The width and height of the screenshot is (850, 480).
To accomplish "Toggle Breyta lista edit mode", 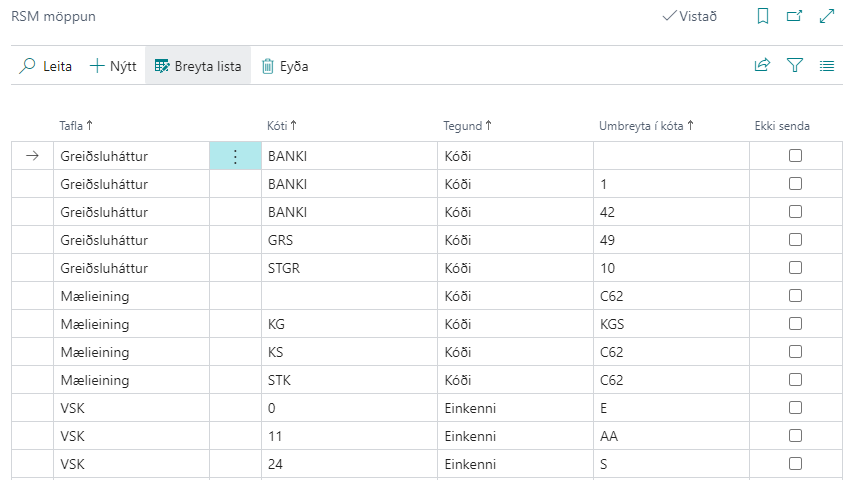I will point(198,66).
